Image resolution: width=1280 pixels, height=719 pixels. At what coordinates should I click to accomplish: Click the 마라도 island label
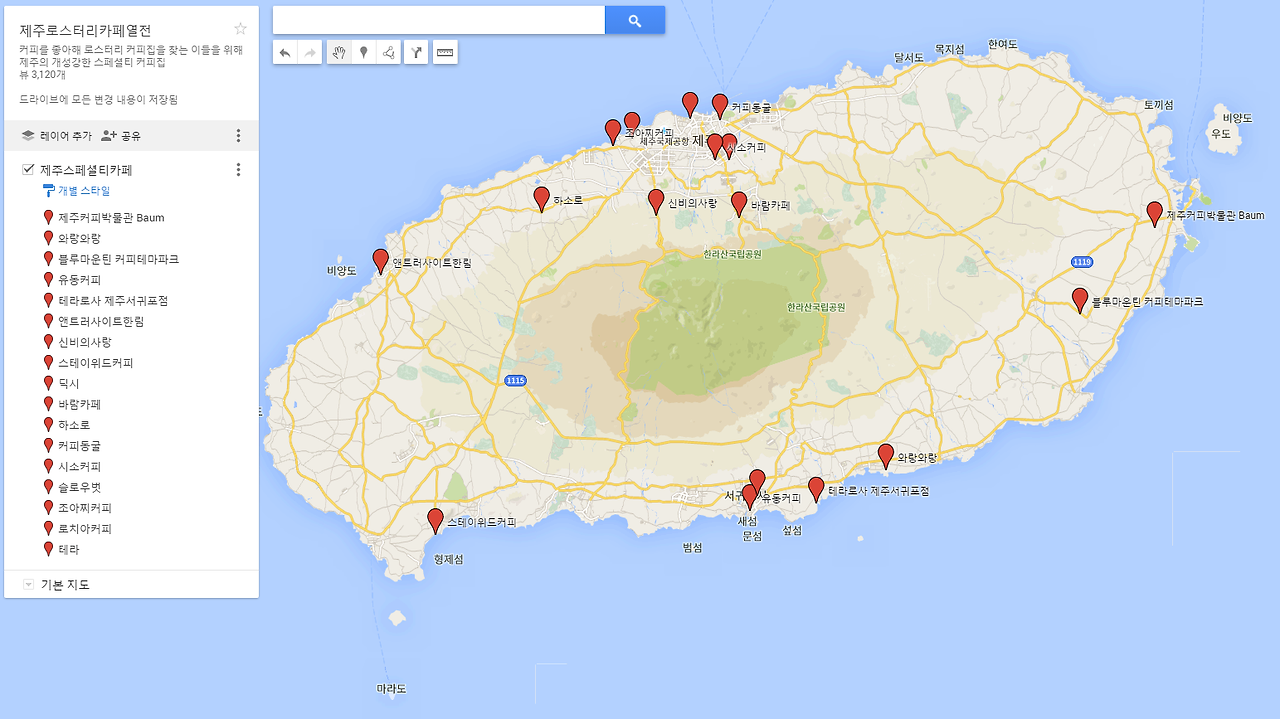click(x=391, y=689)
